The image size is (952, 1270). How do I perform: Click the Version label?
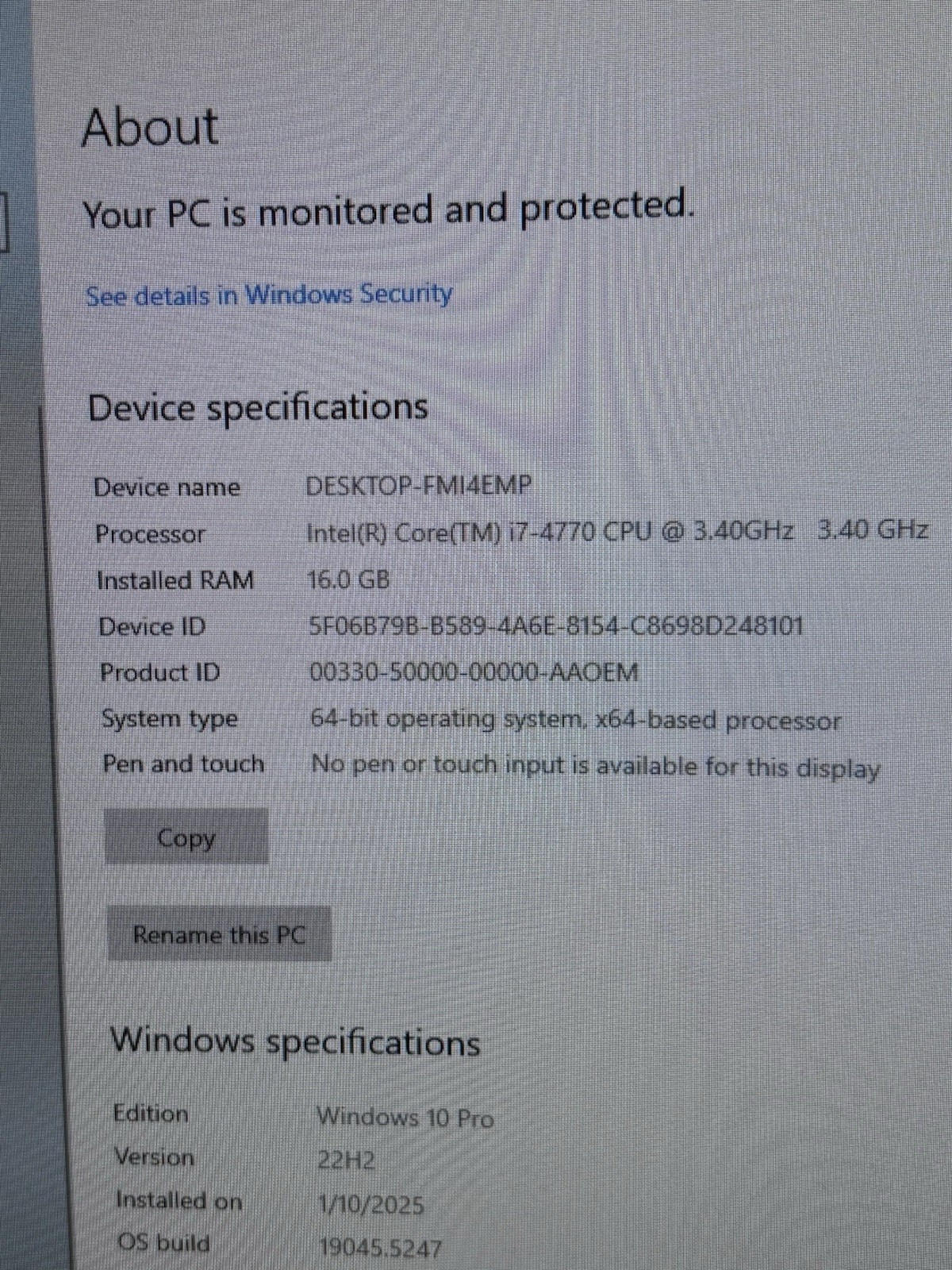154,1156
